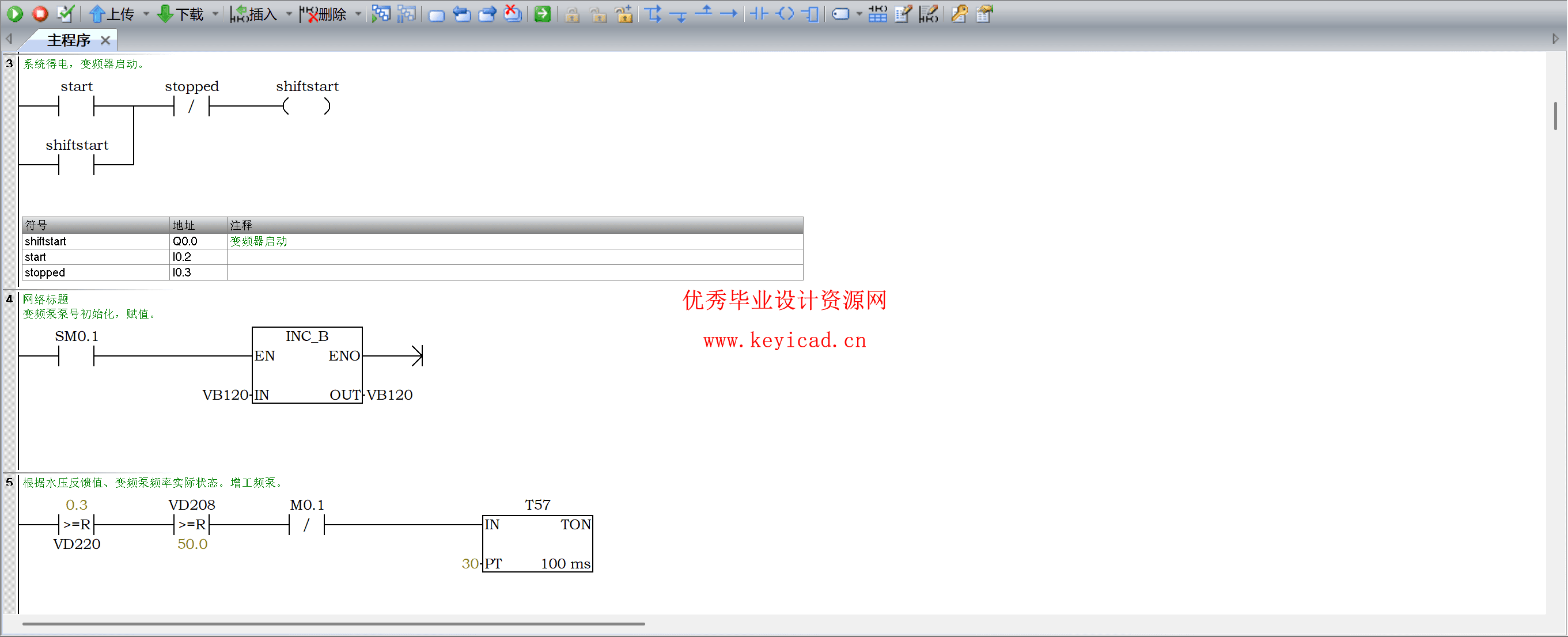This screenshot has height=637, width=1568.
Task: Select the parallel shiftstart contact
Action: (x=76, y=165)
